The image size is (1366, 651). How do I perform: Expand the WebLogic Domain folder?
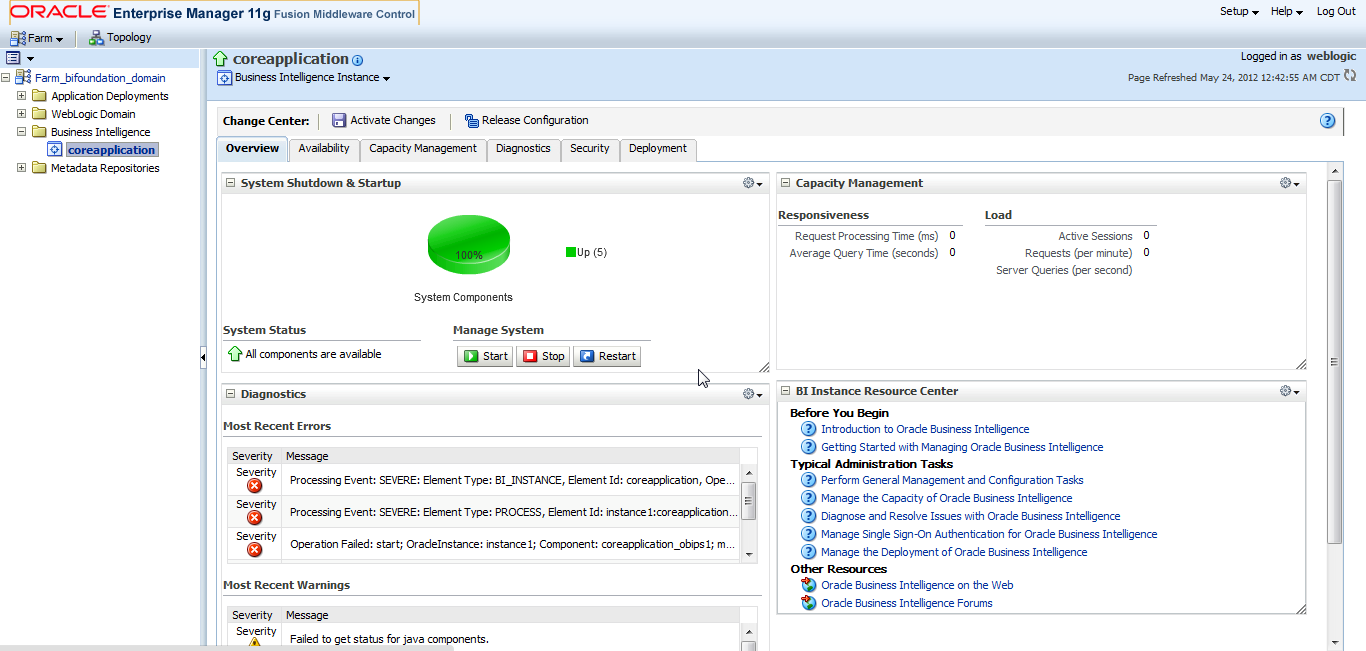(21, 114)
